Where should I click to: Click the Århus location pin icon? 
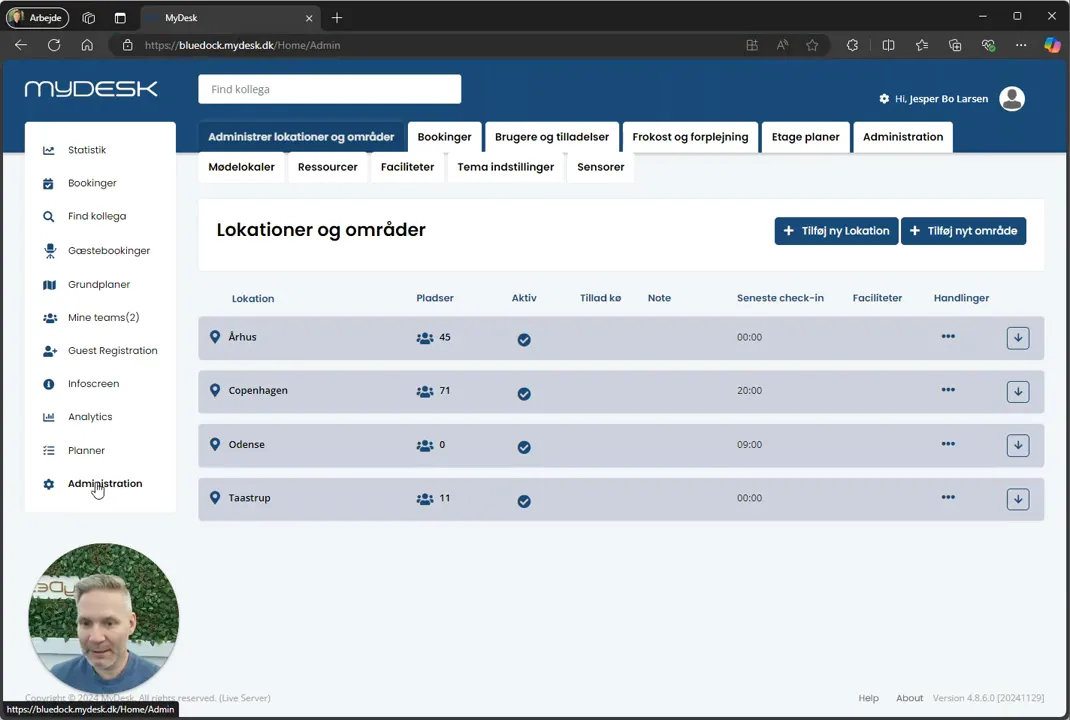click(215, 337)
